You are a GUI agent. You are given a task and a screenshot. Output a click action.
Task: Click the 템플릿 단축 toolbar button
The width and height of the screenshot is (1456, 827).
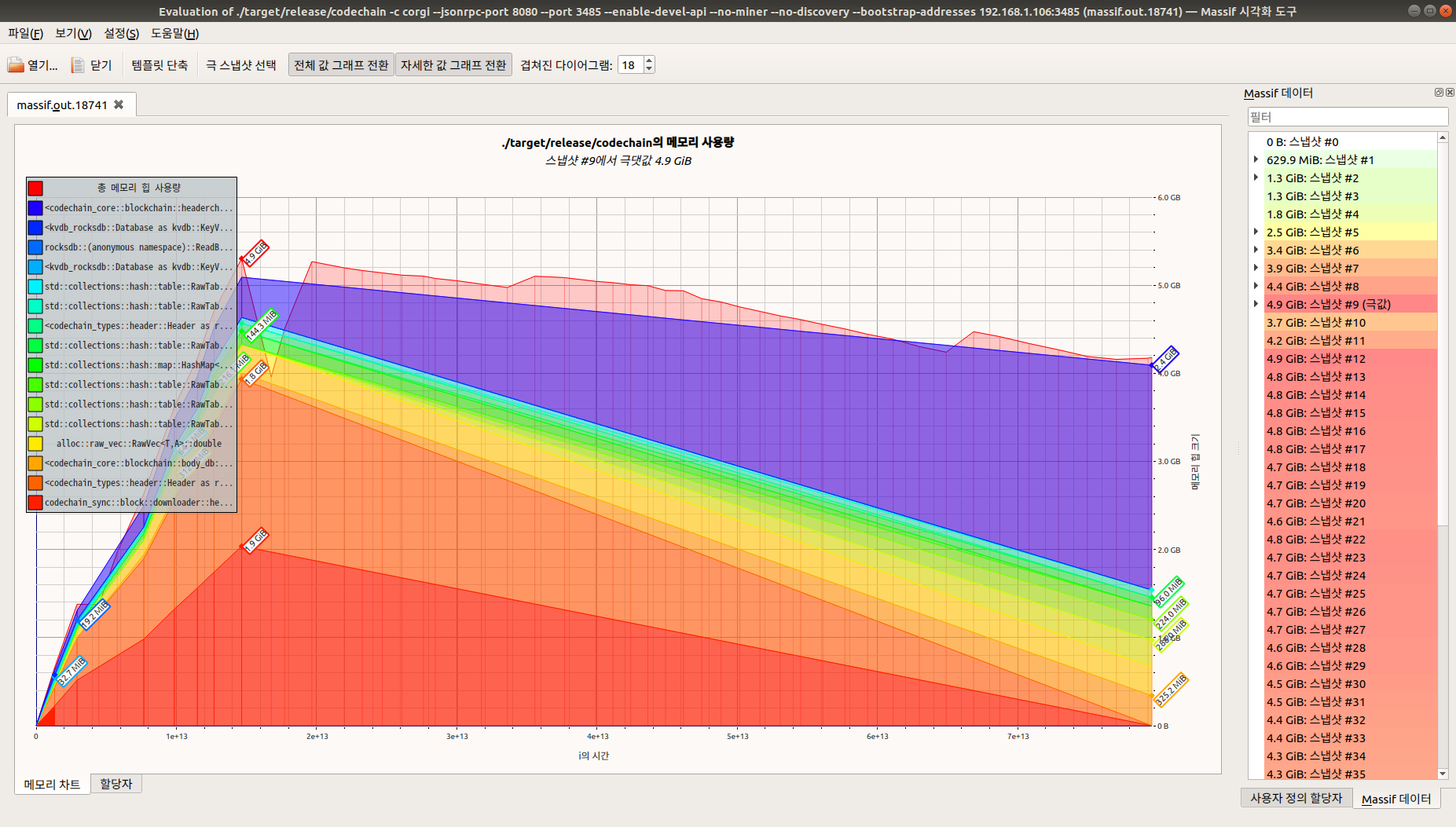coord(160,65)
